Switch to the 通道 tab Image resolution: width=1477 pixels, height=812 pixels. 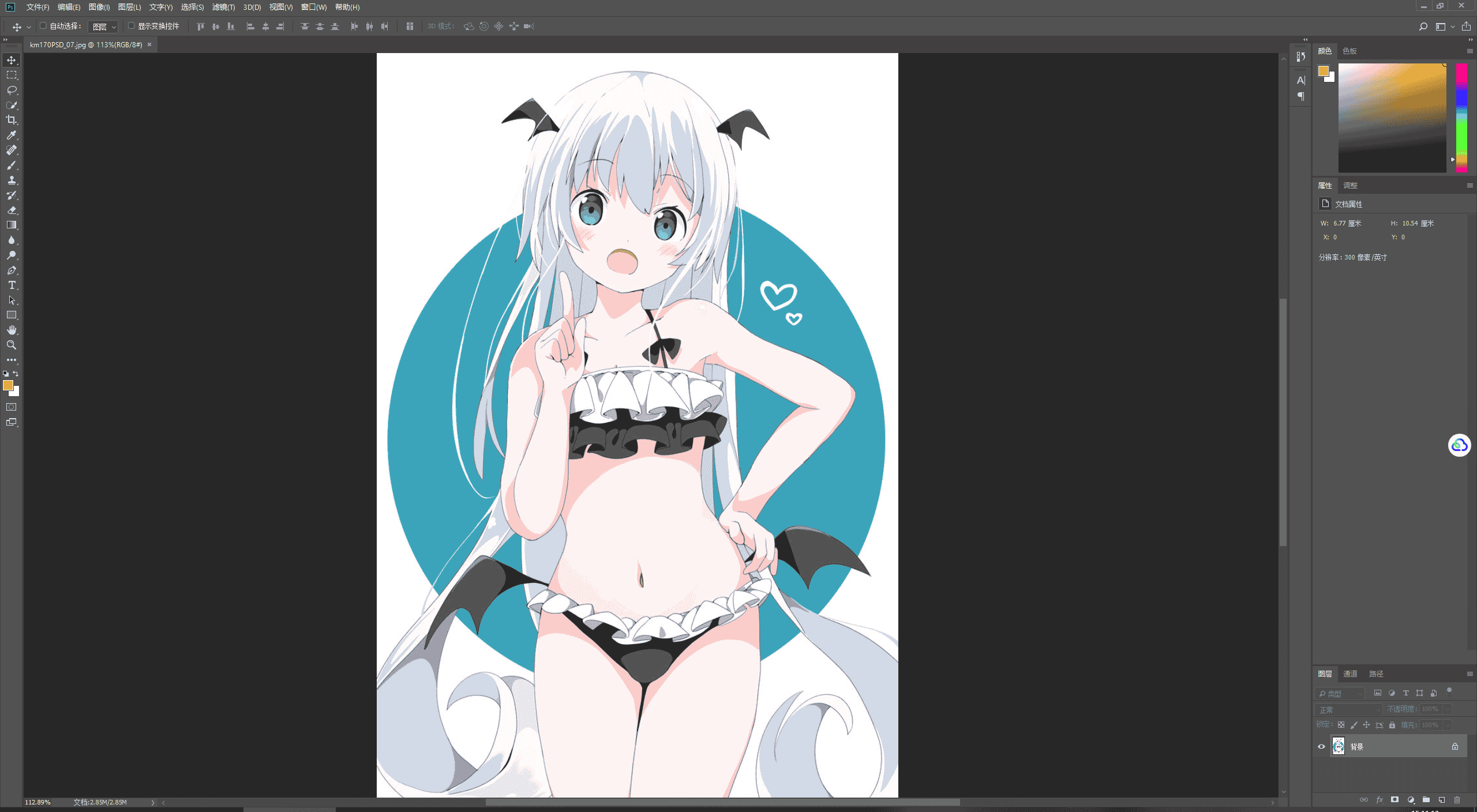point(1350,674)
